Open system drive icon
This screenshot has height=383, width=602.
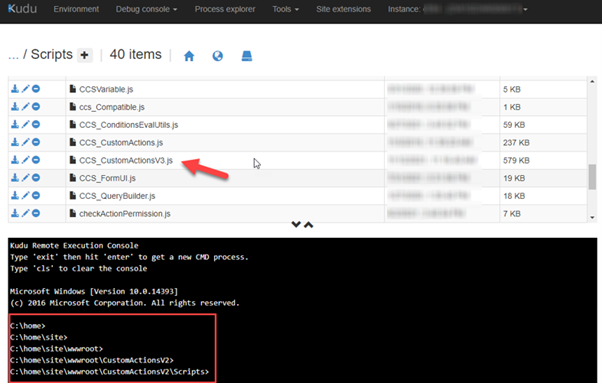click(247, 56)
